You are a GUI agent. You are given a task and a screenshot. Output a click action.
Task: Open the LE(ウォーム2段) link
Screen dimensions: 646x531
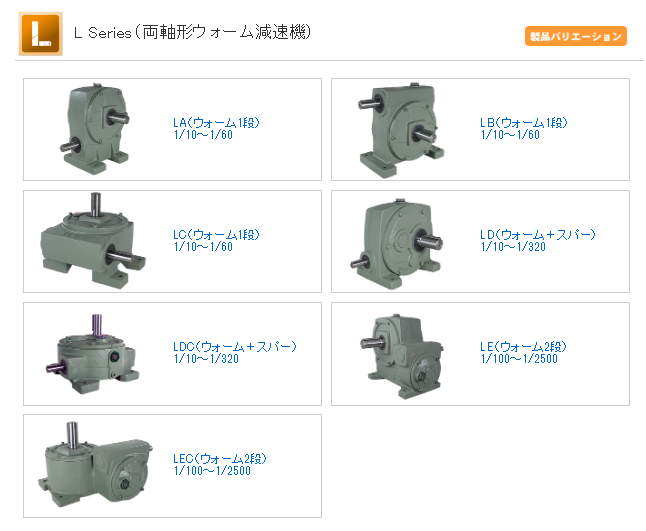[x=523, y=347]
